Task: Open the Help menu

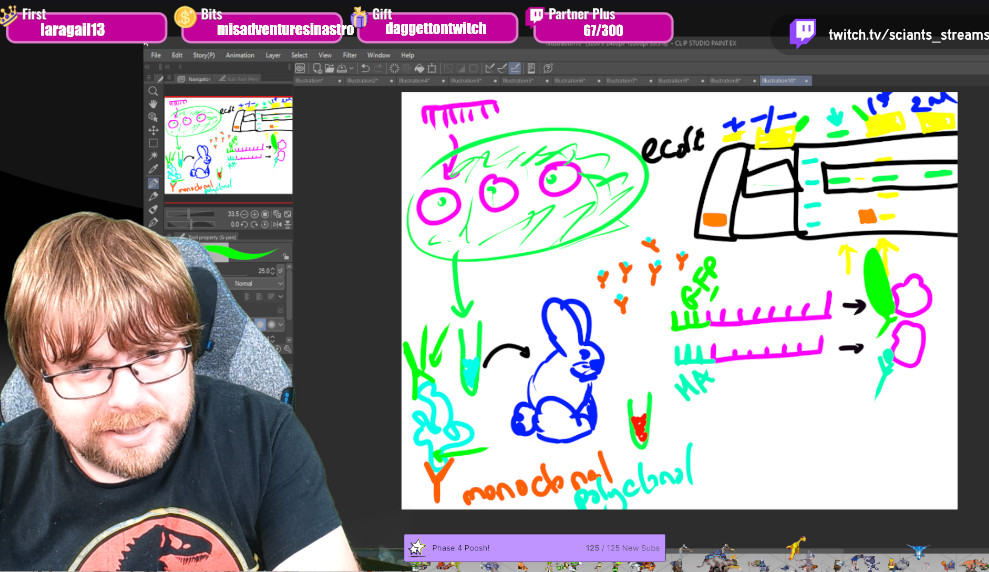Action: click(x=407, y=55)
